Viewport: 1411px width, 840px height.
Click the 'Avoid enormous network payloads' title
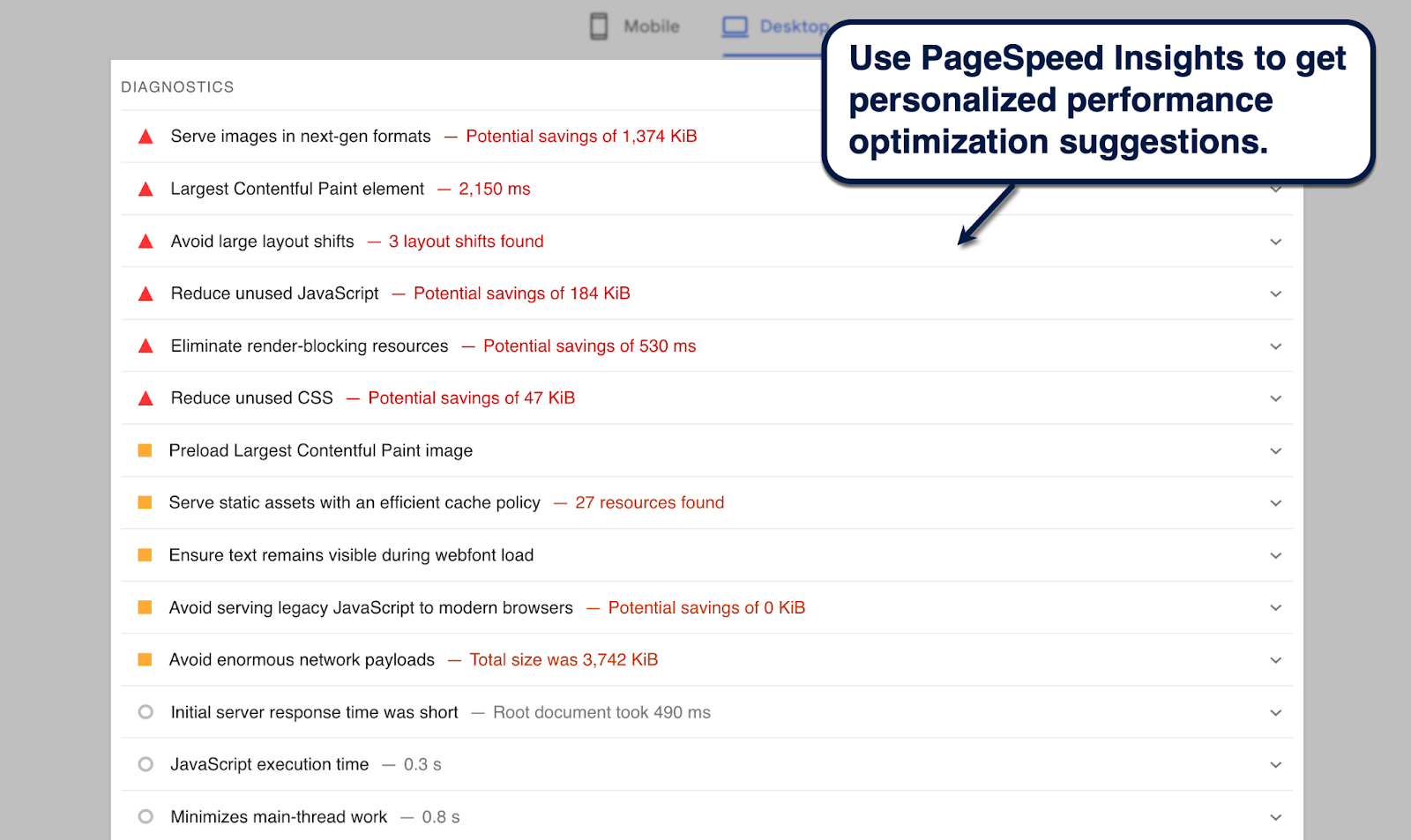tap(302, 659)
